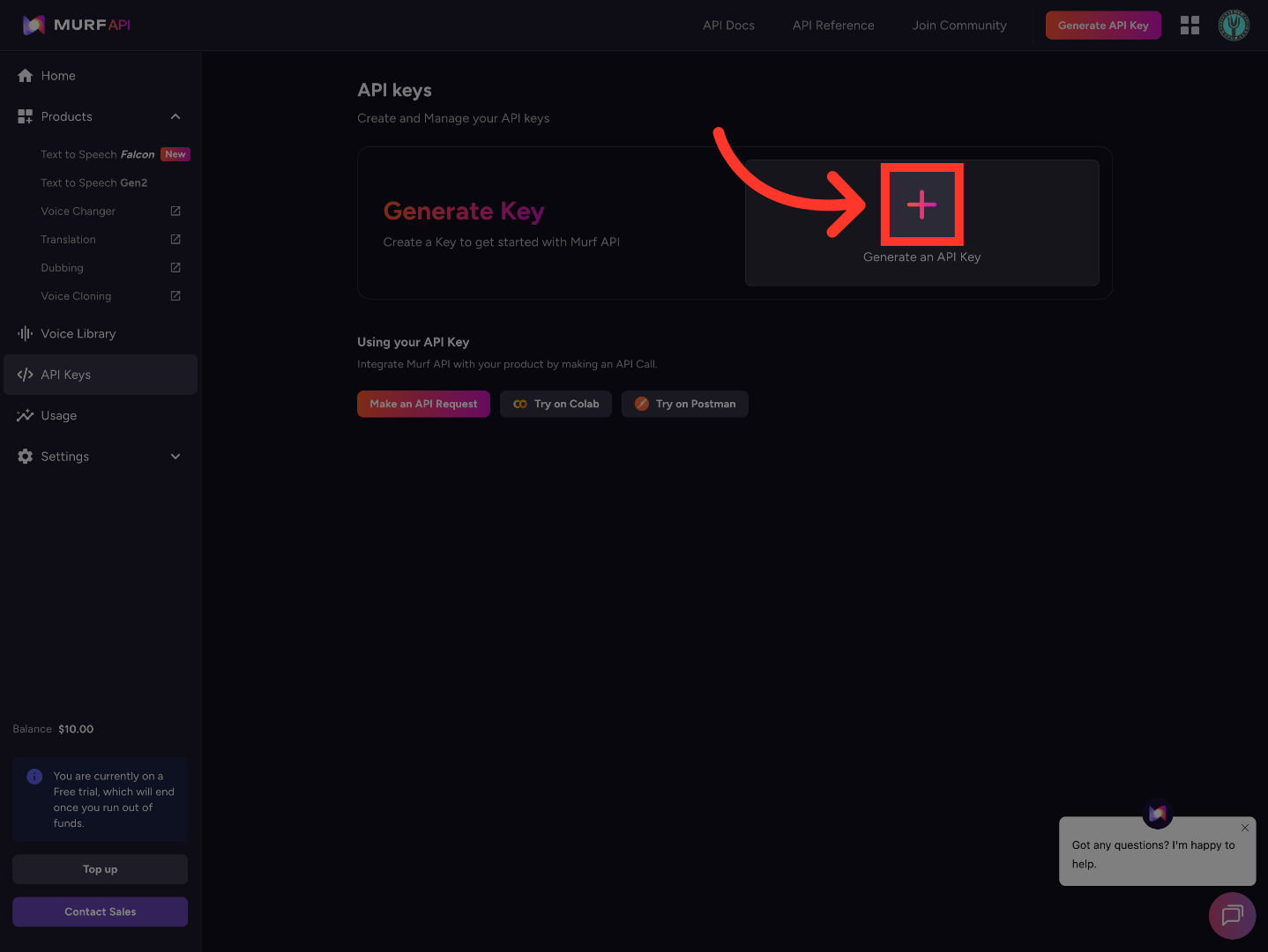This screenshot has width=1268, height=952.
Task: Click Make an API Request button
Action: [423, 404]
